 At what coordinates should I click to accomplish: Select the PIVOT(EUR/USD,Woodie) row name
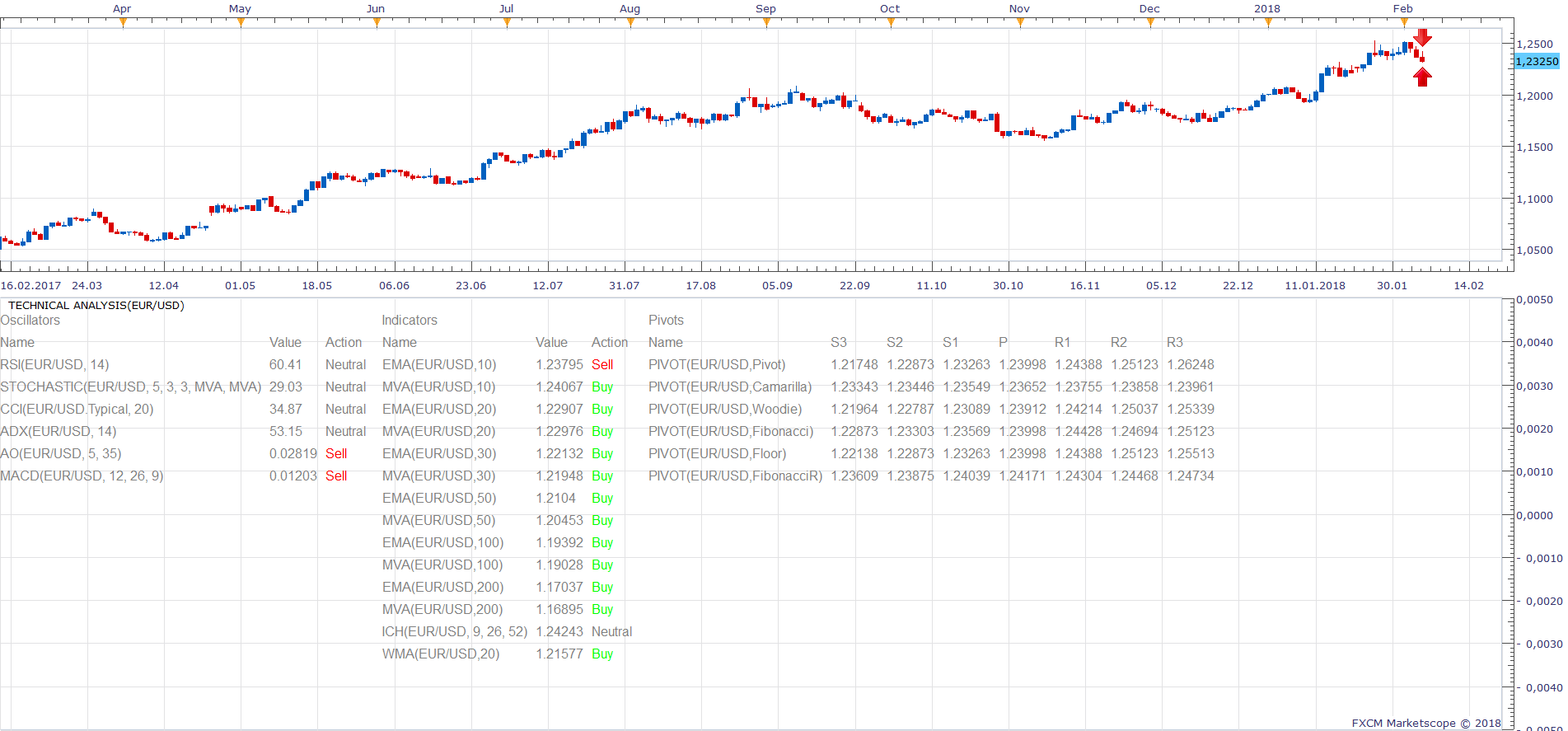coord(725,409)
